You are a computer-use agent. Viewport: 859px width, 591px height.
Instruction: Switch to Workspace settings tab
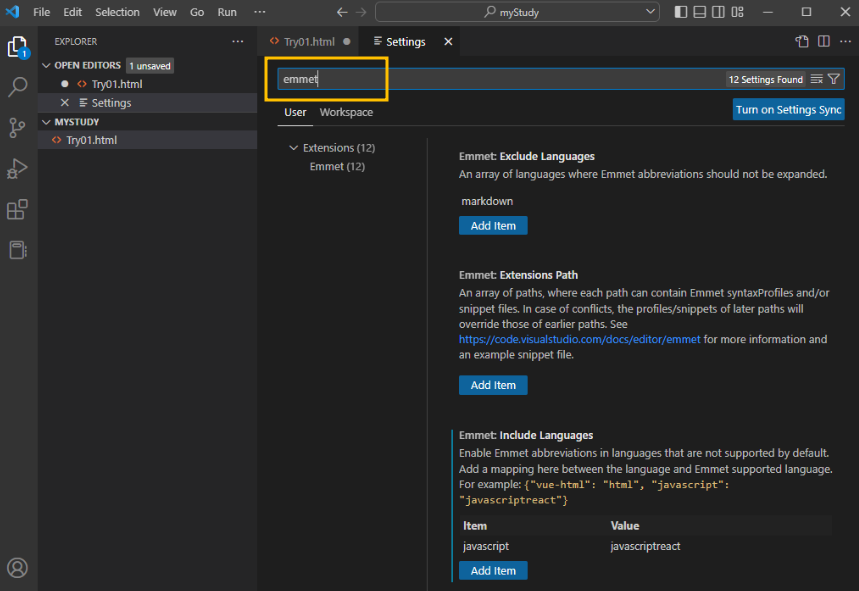[346, 112]
